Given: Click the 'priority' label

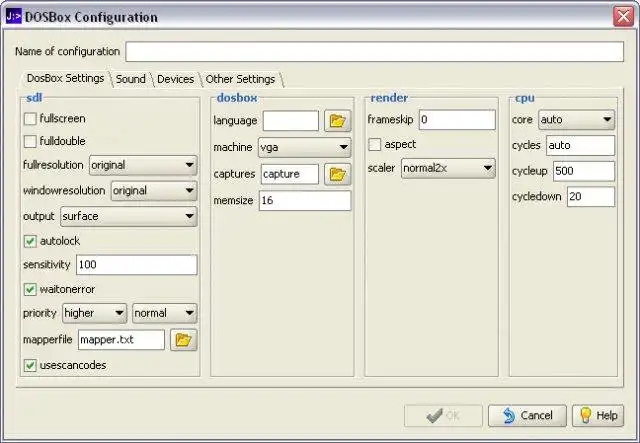Looking at the screenshot, I should point(40,314).
